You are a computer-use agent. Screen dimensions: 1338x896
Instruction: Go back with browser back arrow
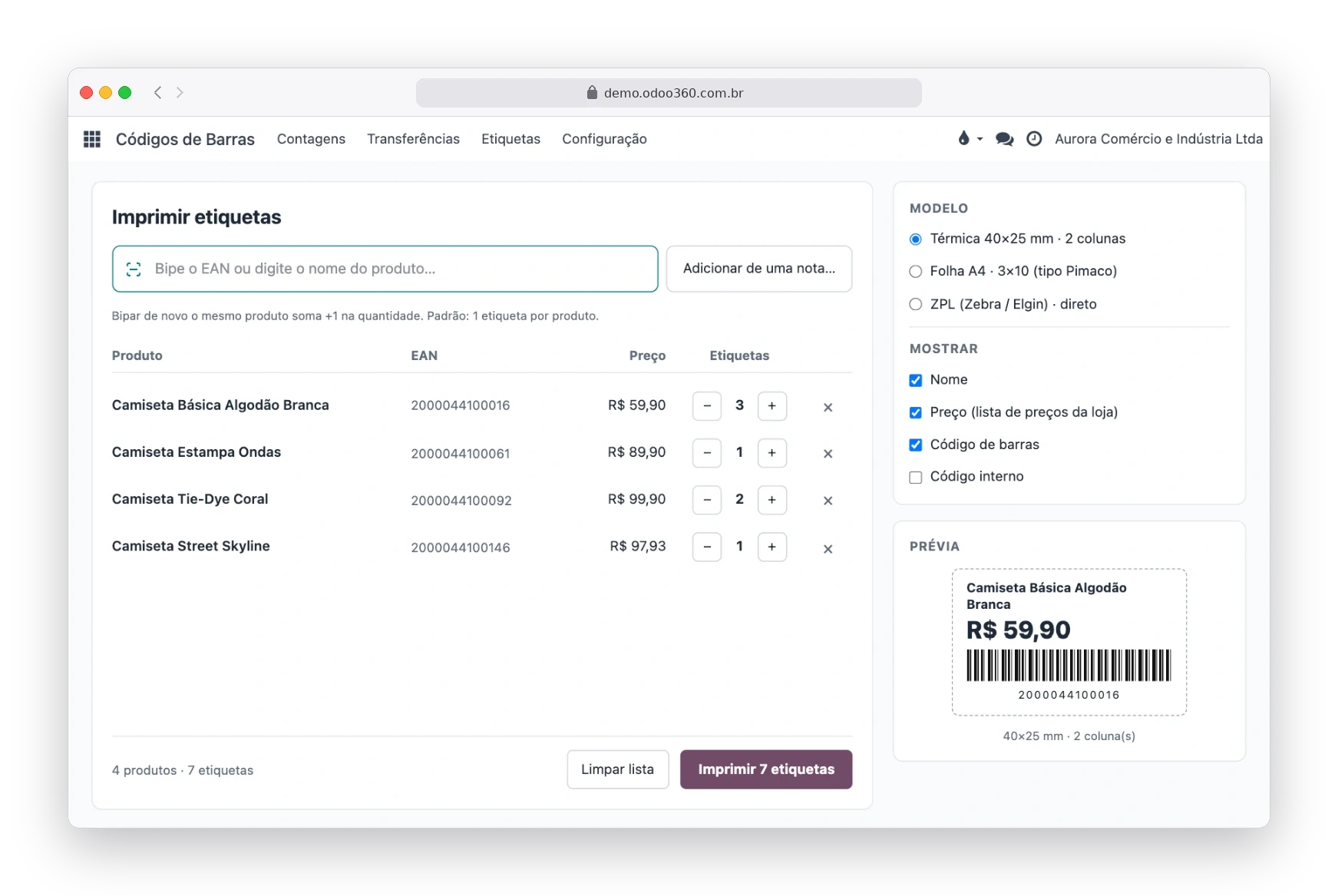coord(157,93)
